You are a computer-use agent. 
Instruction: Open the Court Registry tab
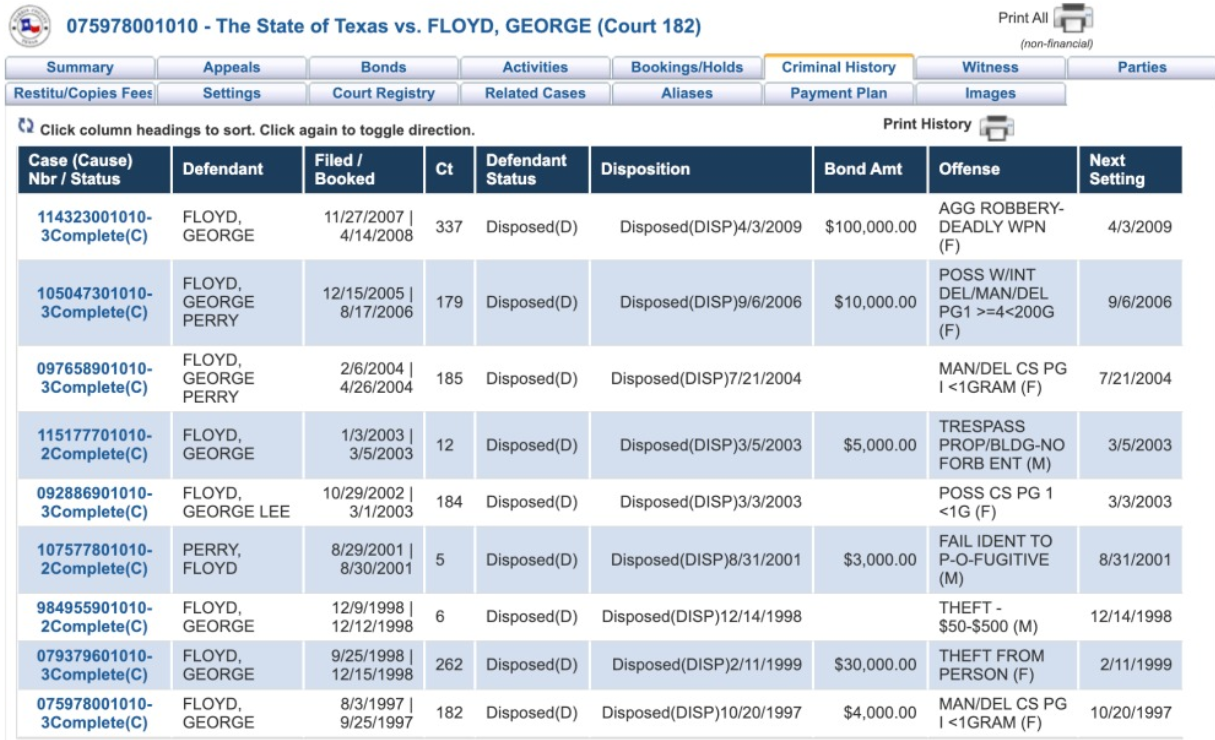[x=383, y=94]
